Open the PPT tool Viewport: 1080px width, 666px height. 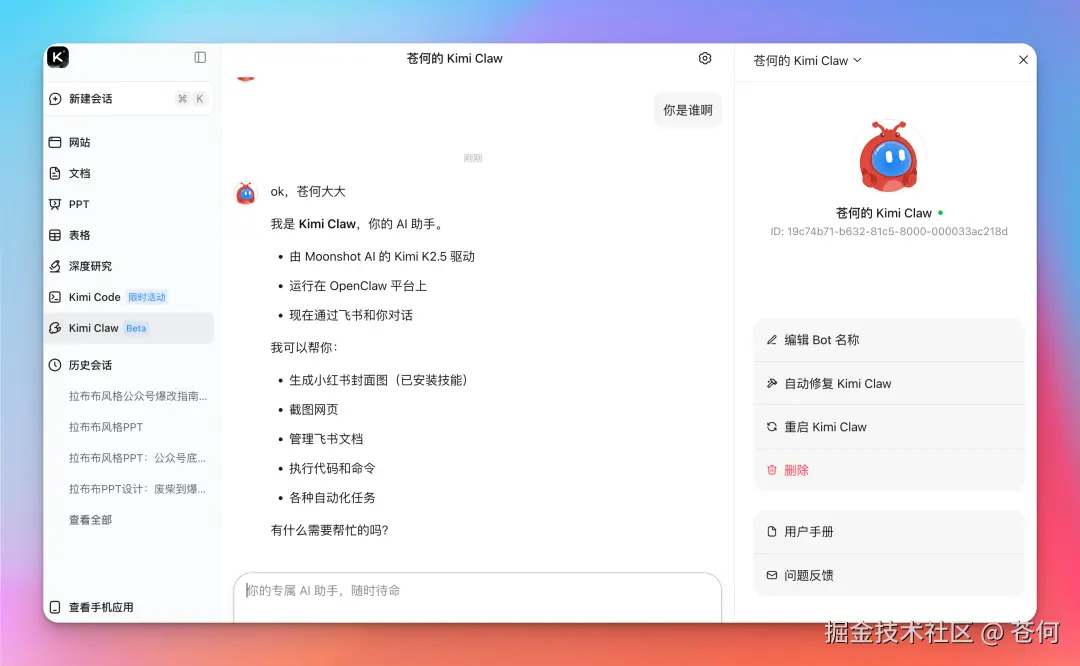tap(74, 204)
